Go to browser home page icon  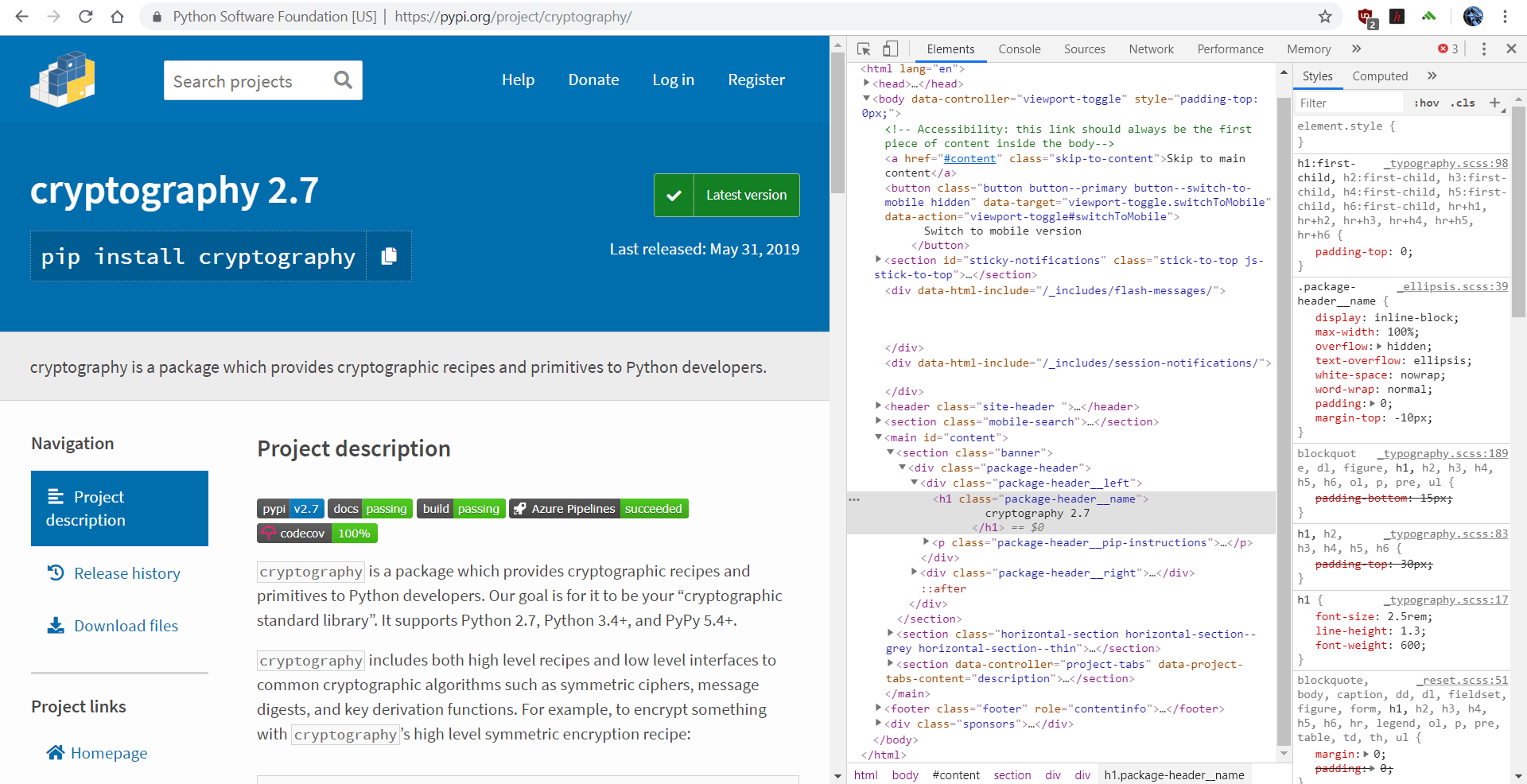click(117, 17)
